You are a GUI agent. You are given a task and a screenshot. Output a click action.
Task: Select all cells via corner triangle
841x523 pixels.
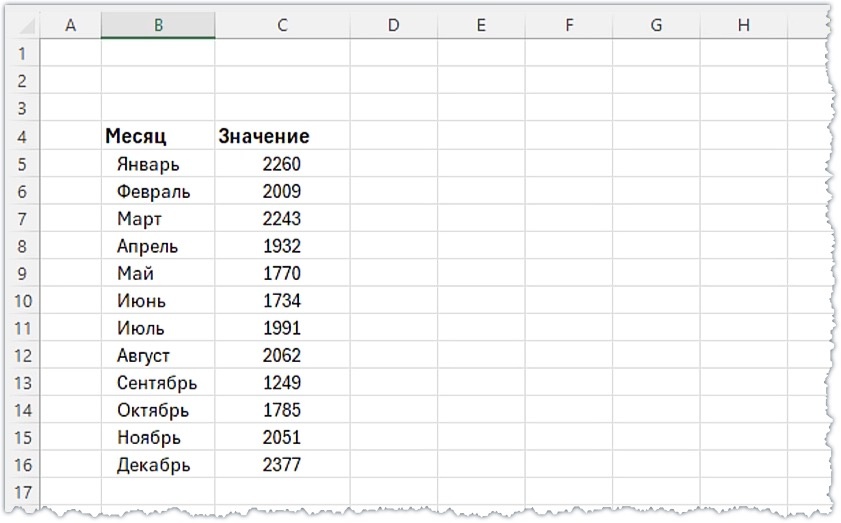(x=26, y=26)
